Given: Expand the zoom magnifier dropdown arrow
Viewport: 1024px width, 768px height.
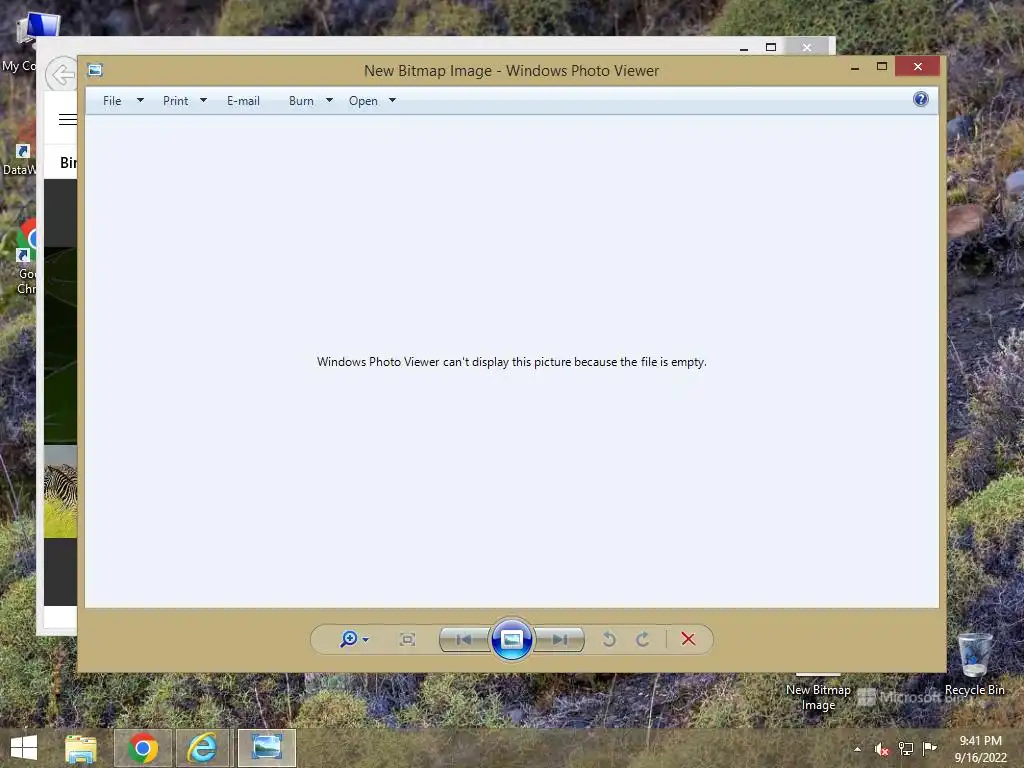Looking at the screenshot, I should click(366, 639).
